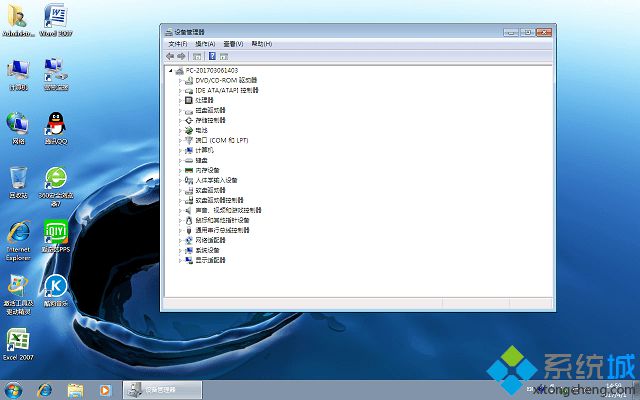640x400 pixels.
Task: Select the 腾讯QQ penguin desktop icon
Action: tap(56, 128)
